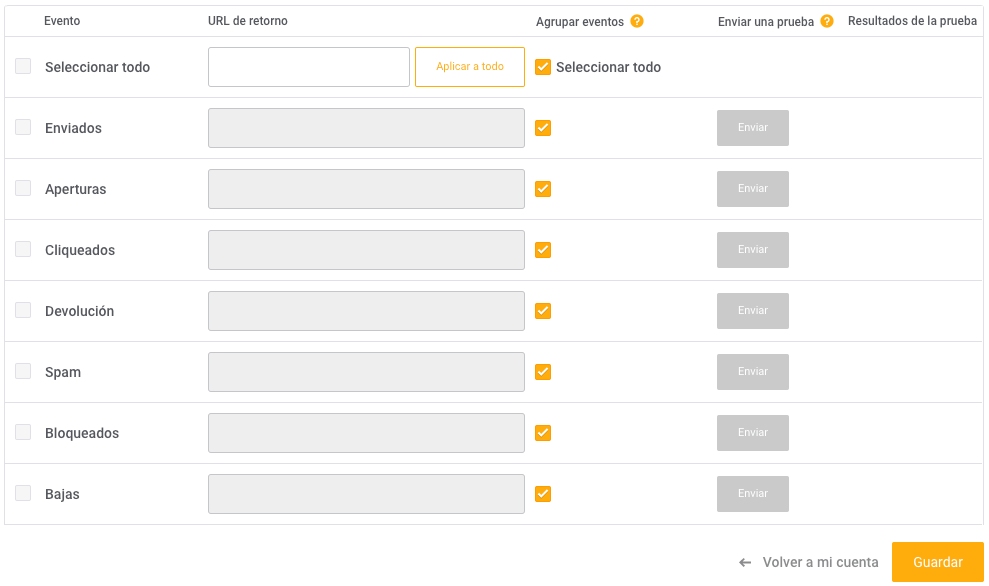Uncheck group events for Enviados row
Viewport: 989px width, 586px height.
click(543, 128)
